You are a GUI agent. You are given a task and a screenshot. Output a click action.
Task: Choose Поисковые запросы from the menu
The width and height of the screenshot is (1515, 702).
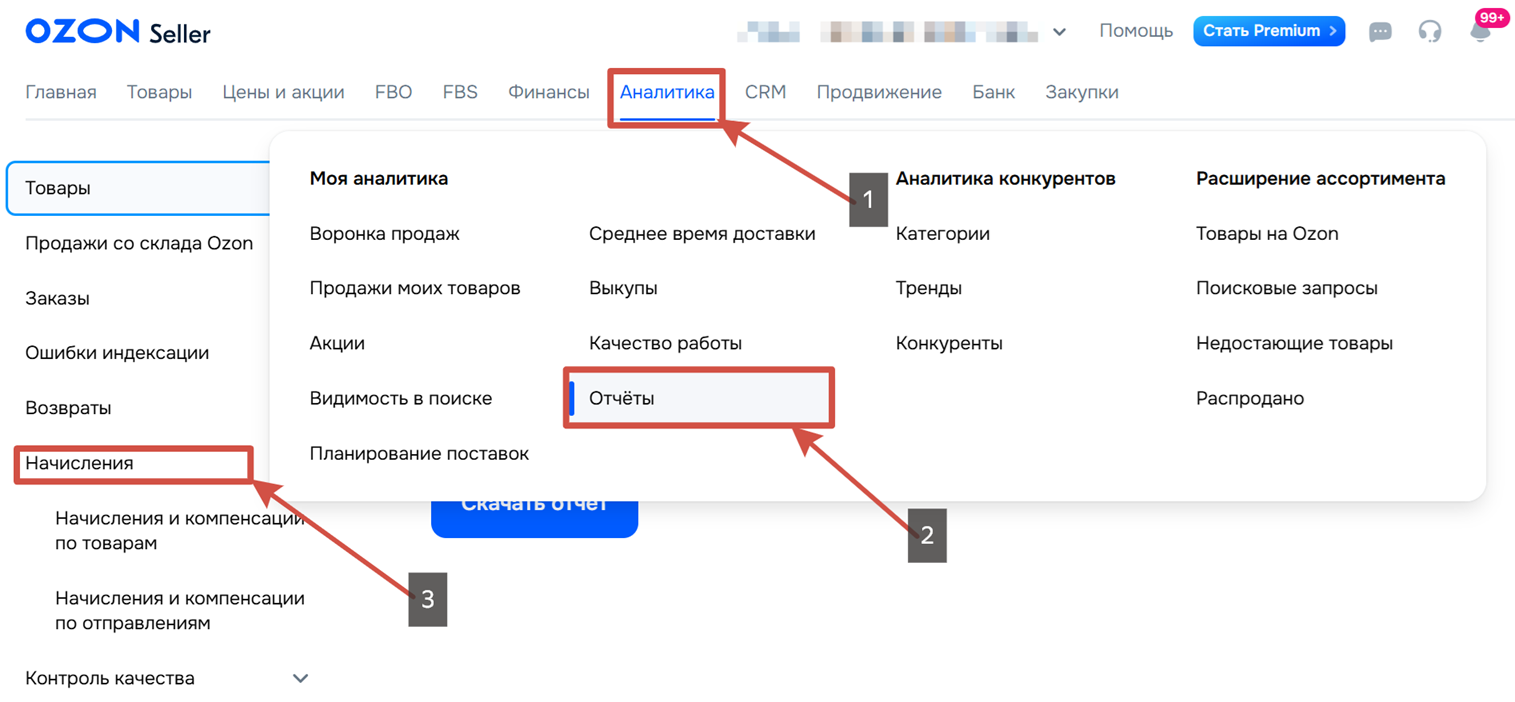click(x=1286, y=288)
